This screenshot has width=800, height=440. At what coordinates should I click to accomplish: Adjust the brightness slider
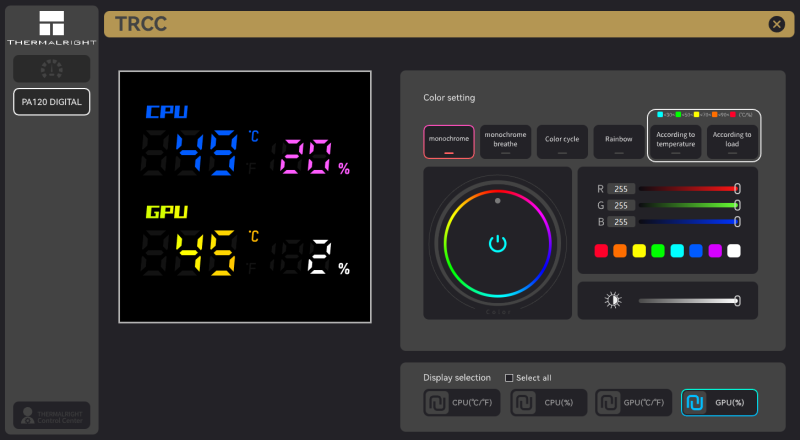click(x=689, y=301)
